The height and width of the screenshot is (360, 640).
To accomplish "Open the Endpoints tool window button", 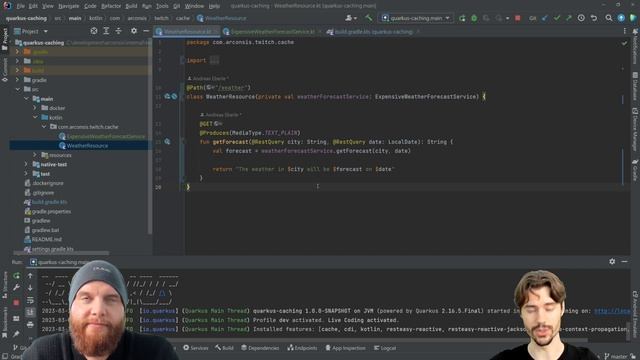I will 302,348.
